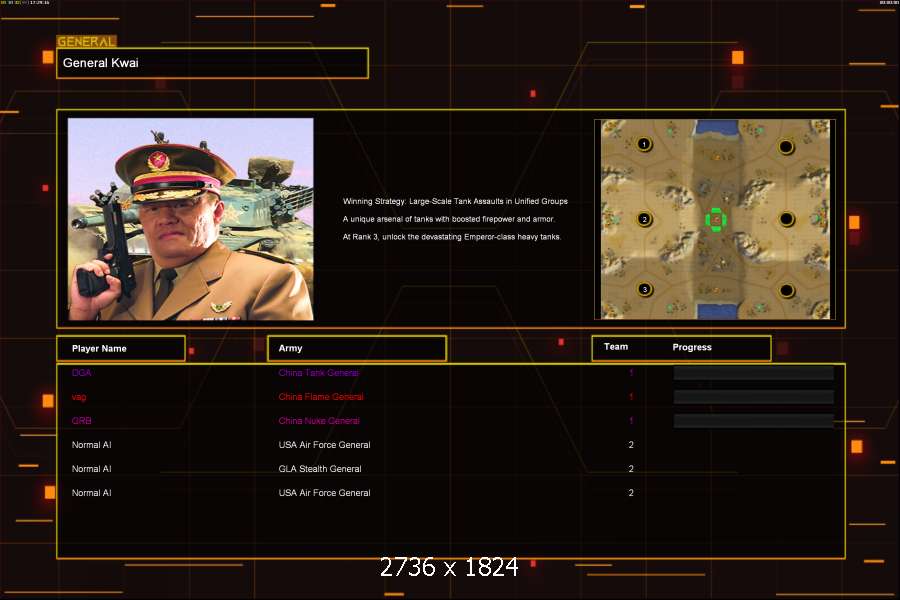The height and width of the screenshot is (600, 900).
Task: Select the GLA Stealth General entry
Action: click(x=320, y=469)
